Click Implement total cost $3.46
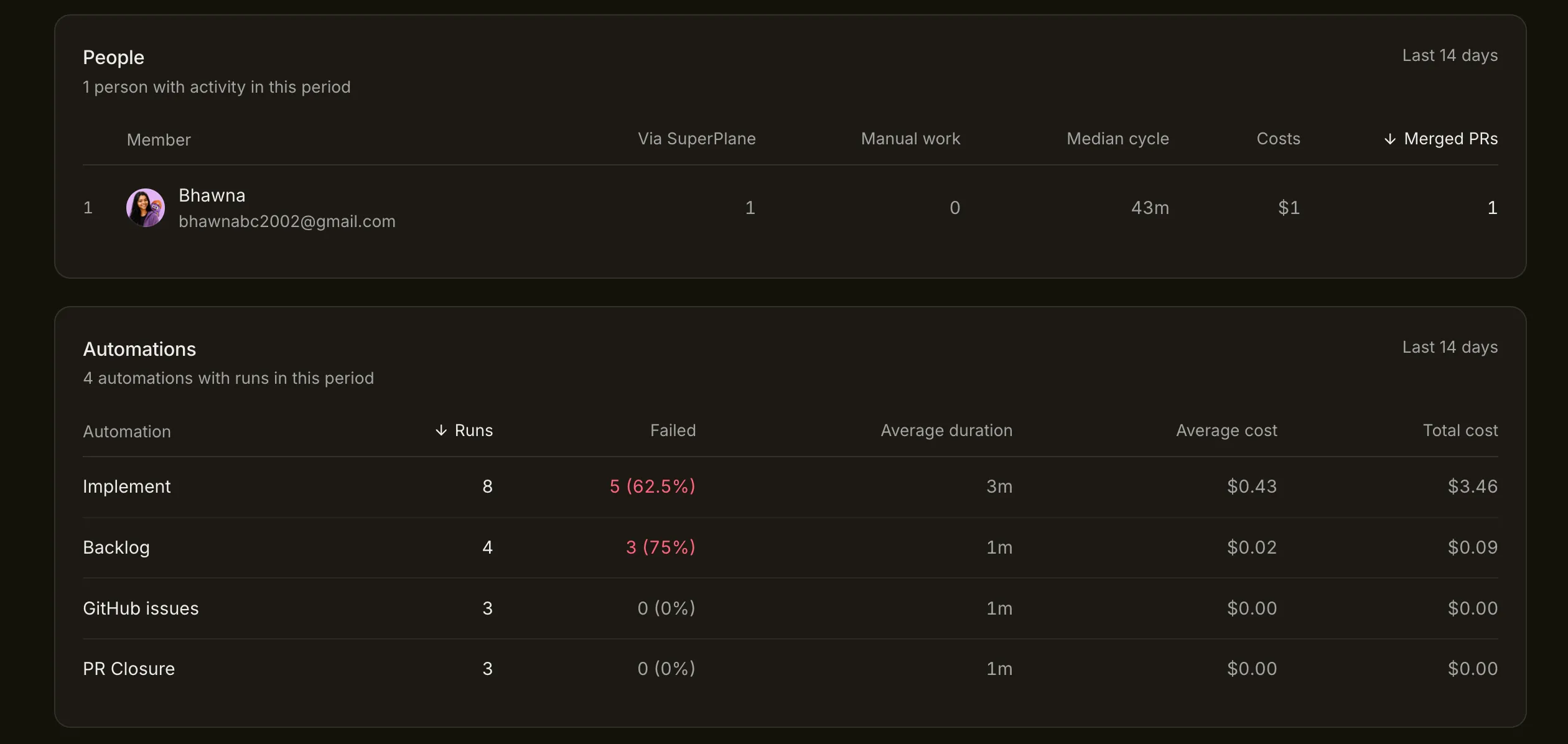Image resolution: width=1568 pixels, height=744 pixels. tap(1473, 486)
